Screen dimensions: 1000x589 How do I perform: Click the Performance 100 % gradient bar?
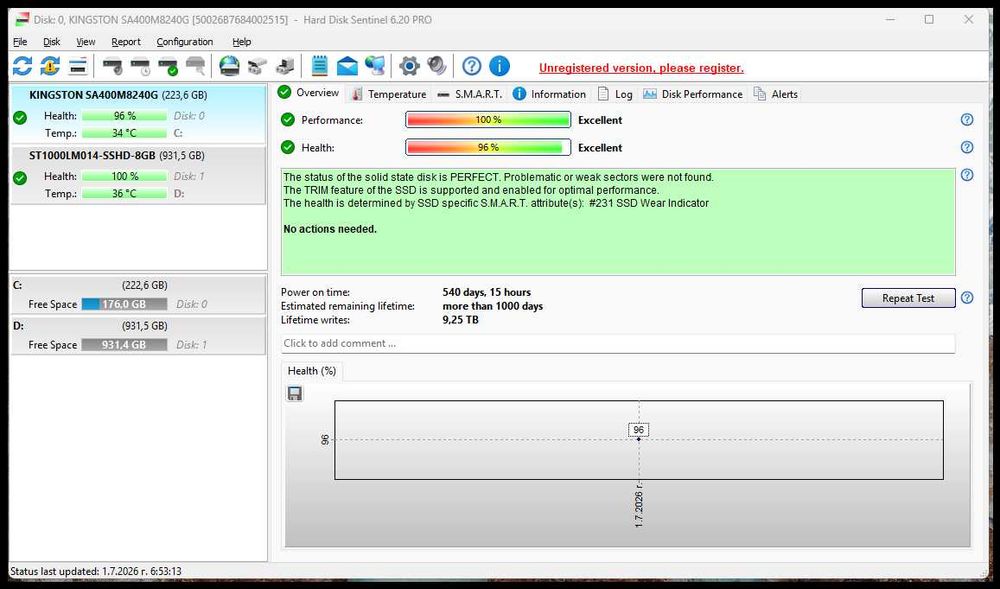pyautogui.click(x=488, y=120)
